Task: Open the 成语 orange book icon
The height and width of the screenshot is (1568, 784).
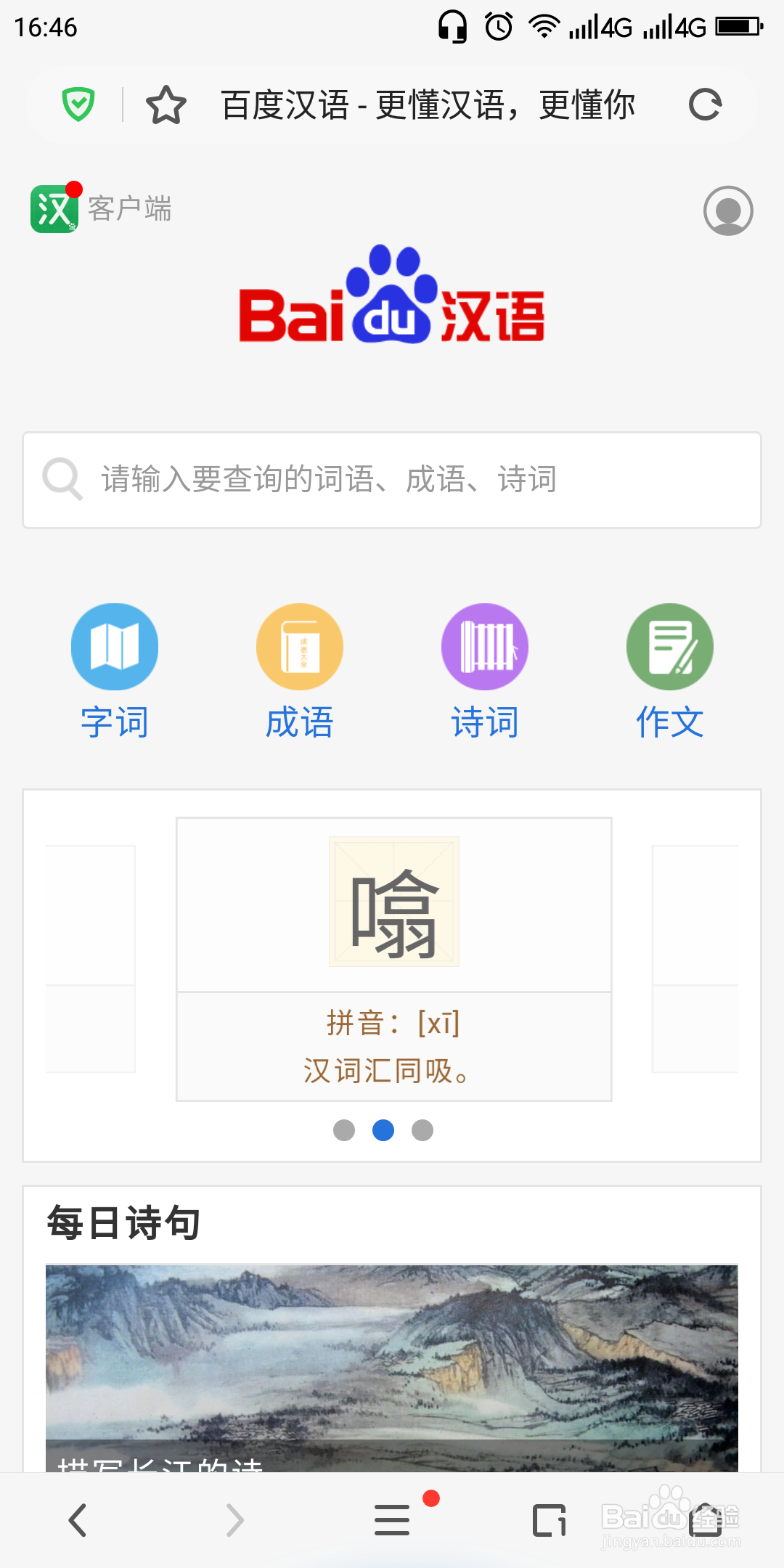Action: coord(300,647)
